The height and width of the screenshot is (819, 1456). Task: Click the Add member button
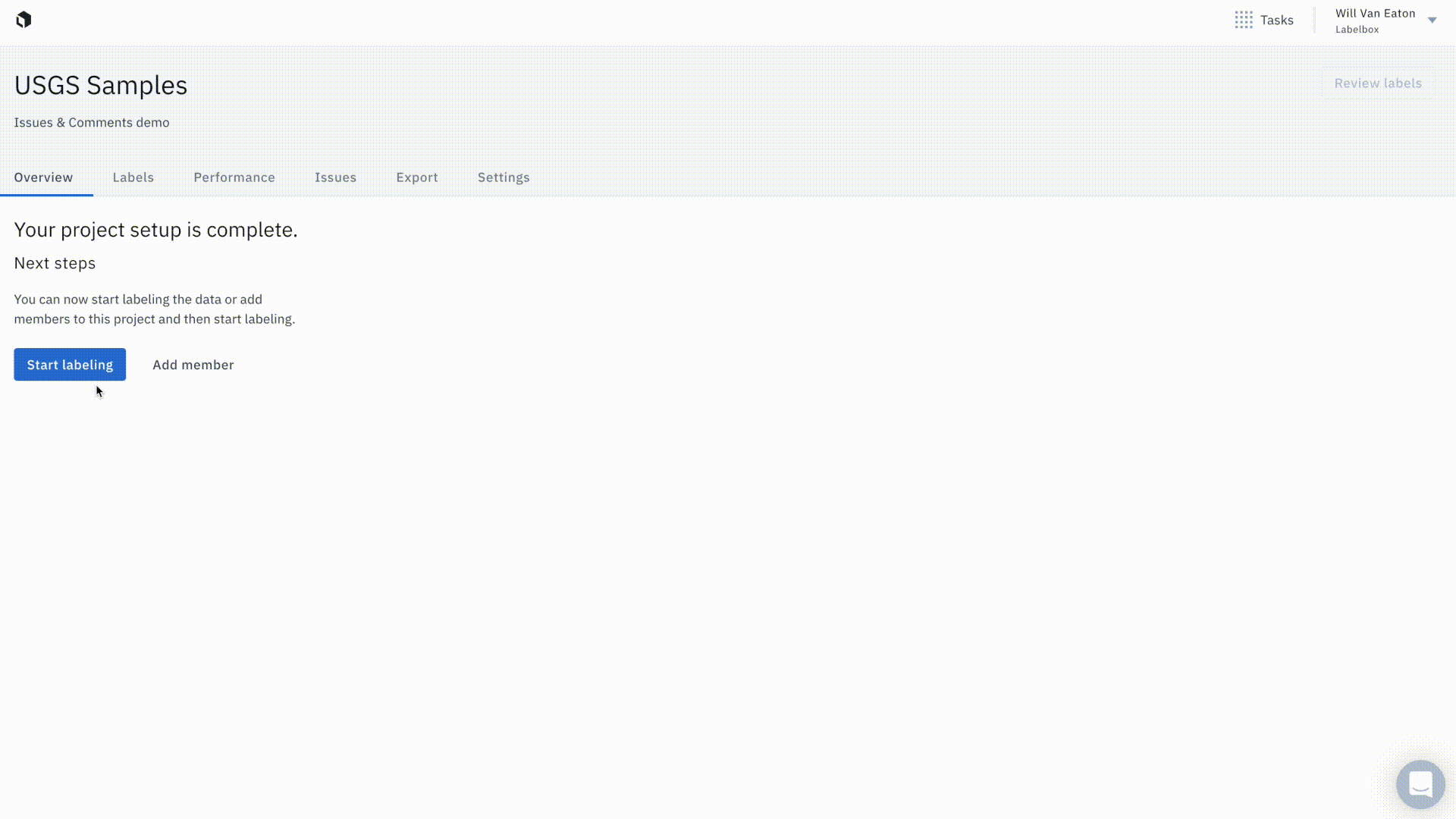193,365
